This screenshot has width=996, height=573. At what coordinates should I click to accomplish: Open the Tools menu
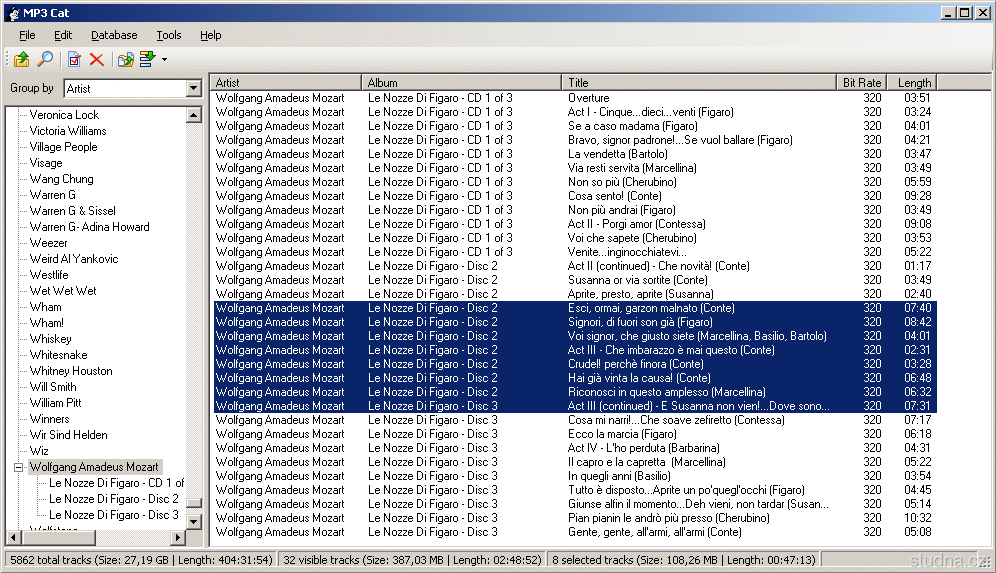click(169, 35)
